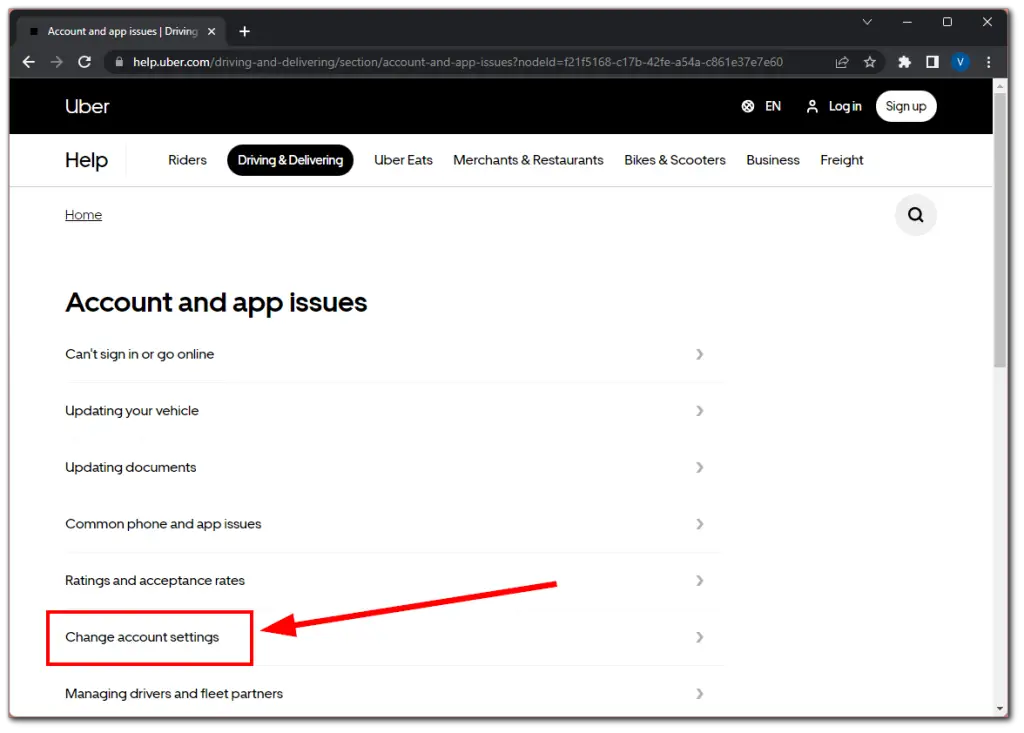
Task: Click the extensions puzzle icon in Chrome toolbar
Action: point(903,61)
